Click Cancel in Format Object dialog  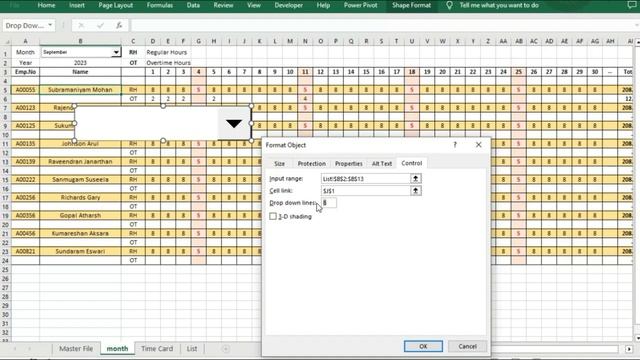click(x=467, y=346)
